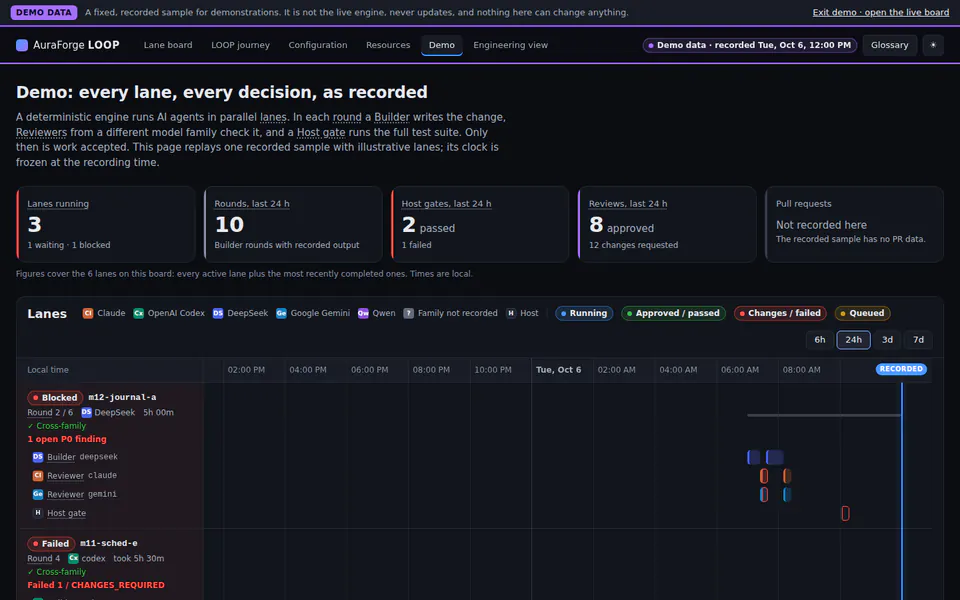Open the Lane board tab

click(168, 45)
